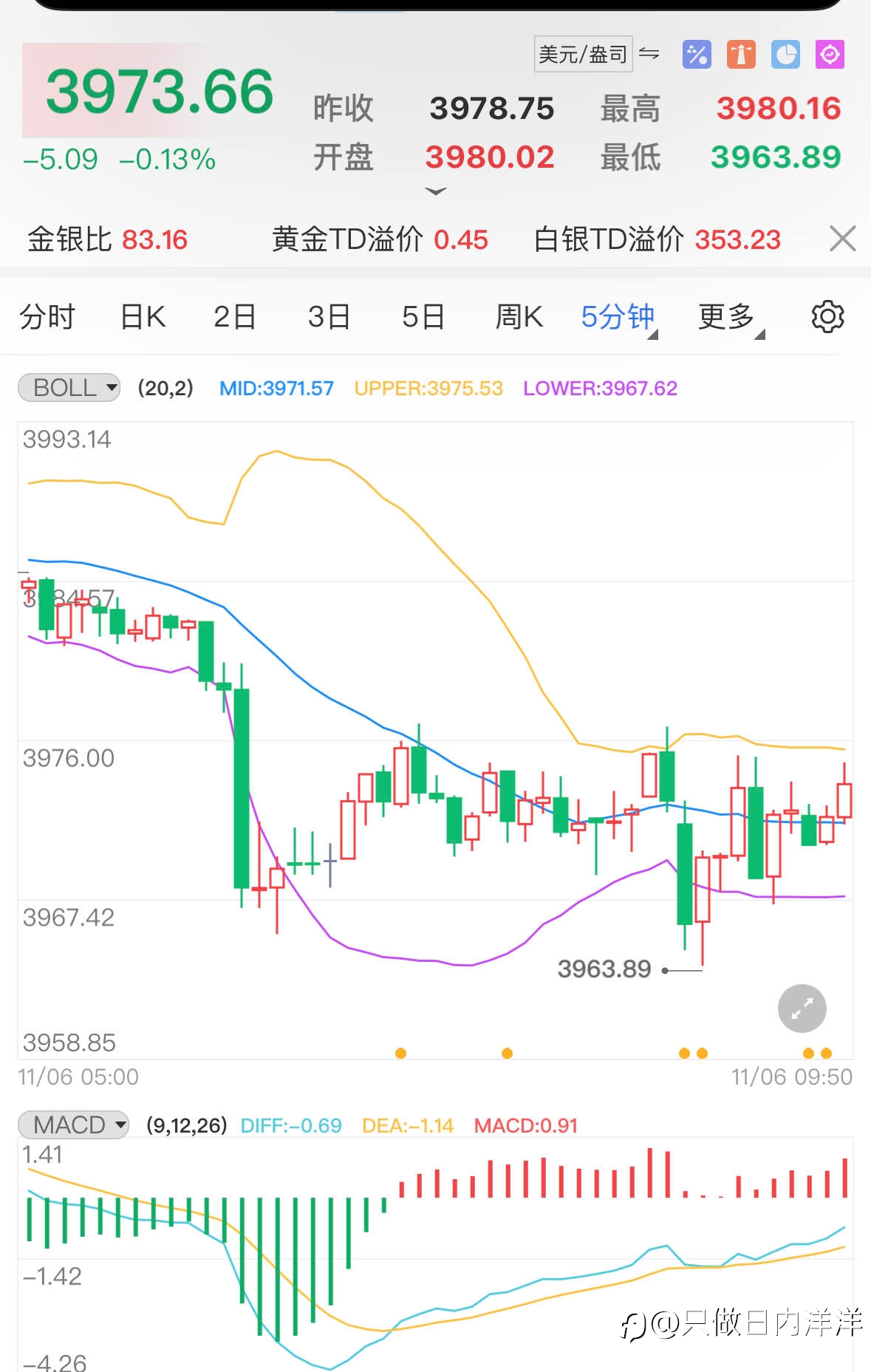The width and height of the screenshot is (871, 1372).
Task: Click the magenta trend target icon
Action: point(830,55)
